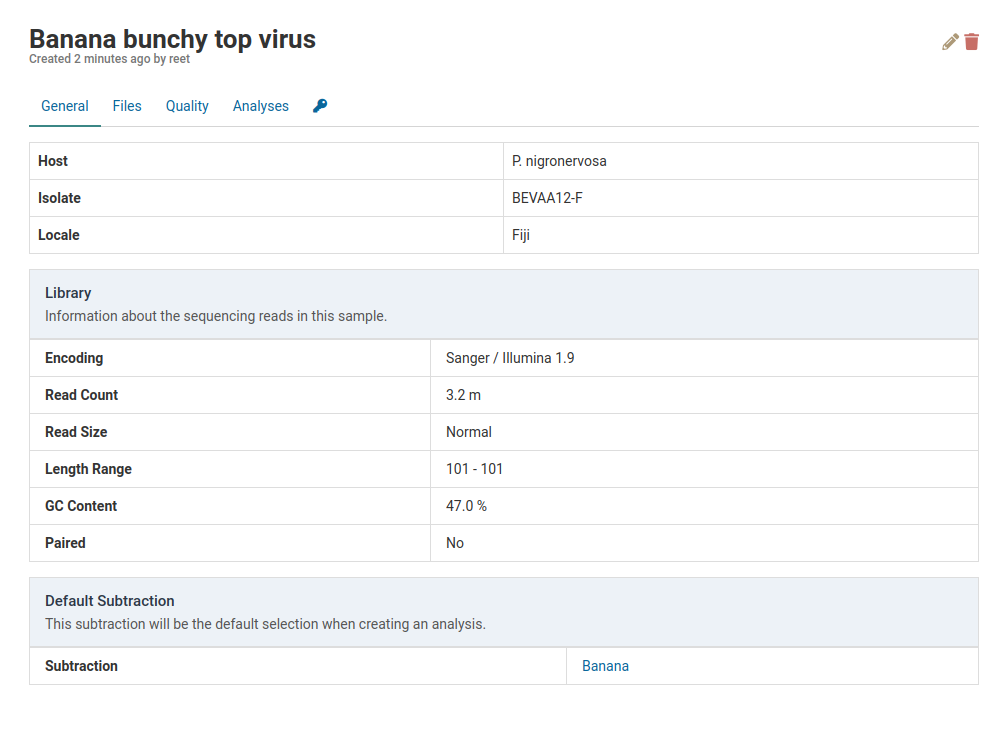Click the Banana bunchy top virus title
1006x729 pixels.
172,39
